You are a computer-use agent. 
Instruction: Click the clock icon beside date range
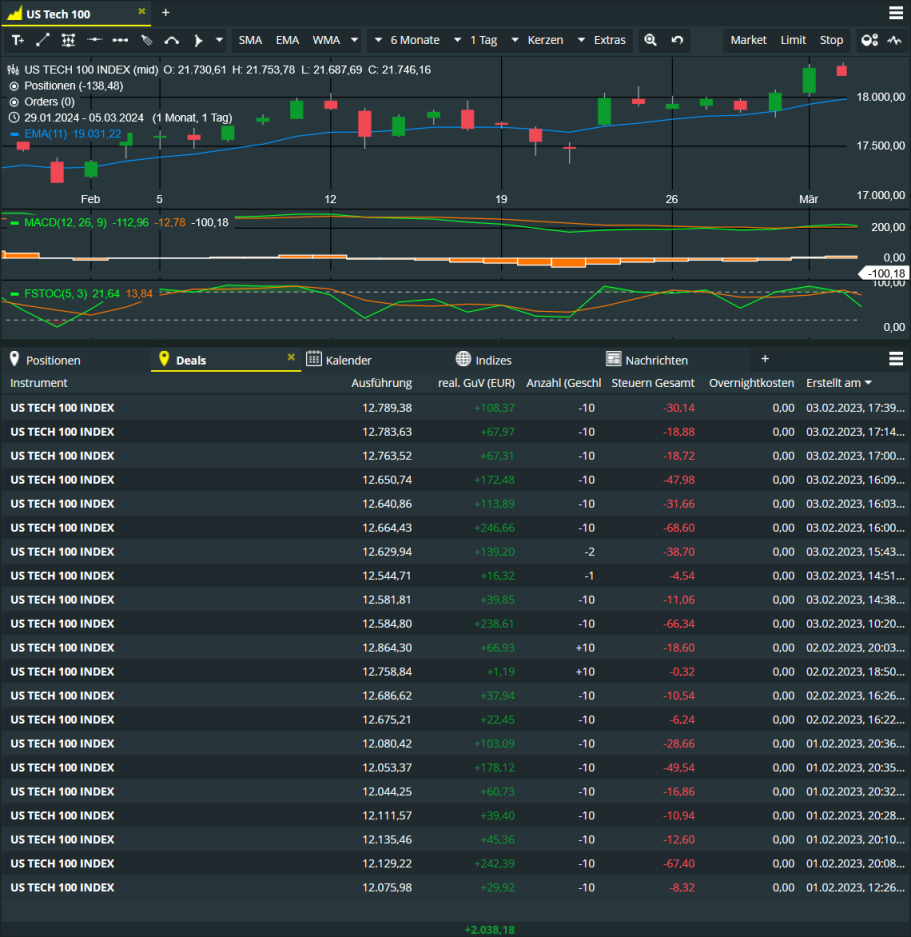pos(14,118)
